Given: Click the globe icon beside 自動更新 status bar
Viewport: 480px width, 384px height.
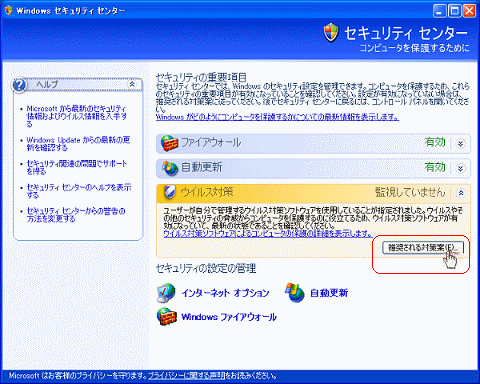Looking at the screenshot, I should 170,168.
